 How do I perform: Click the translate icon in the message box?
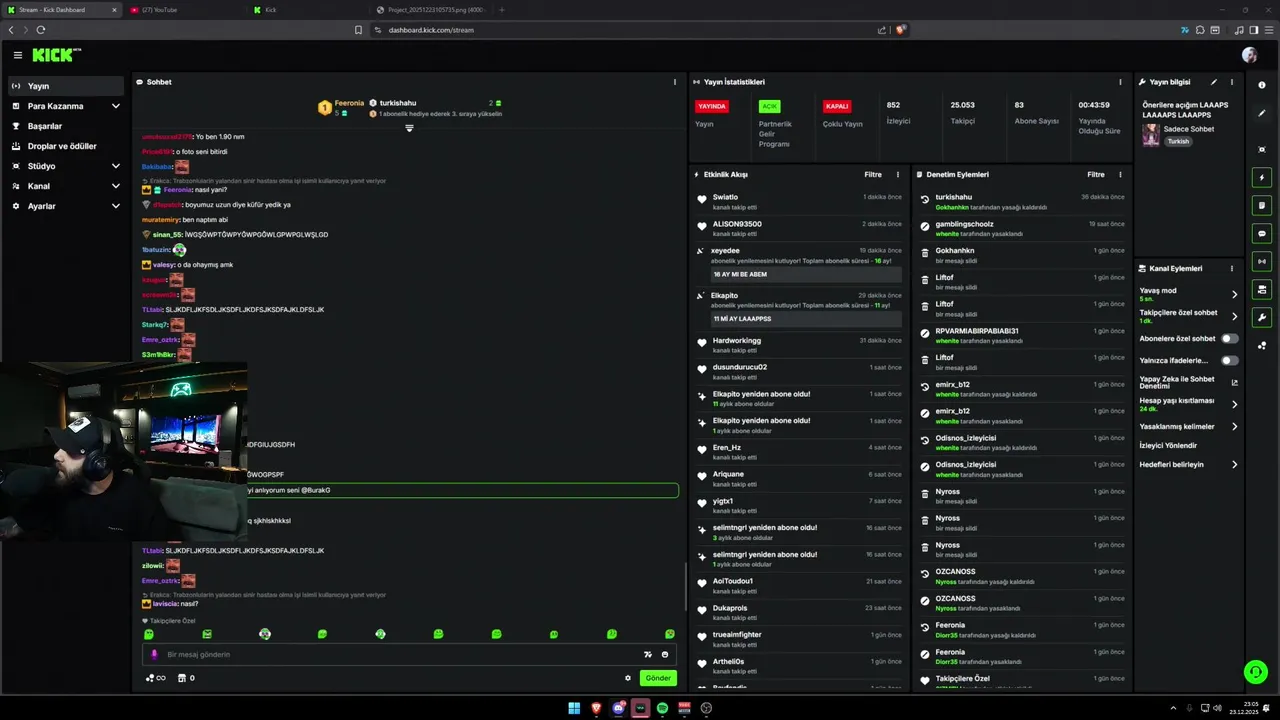click(x=647, y=654)
